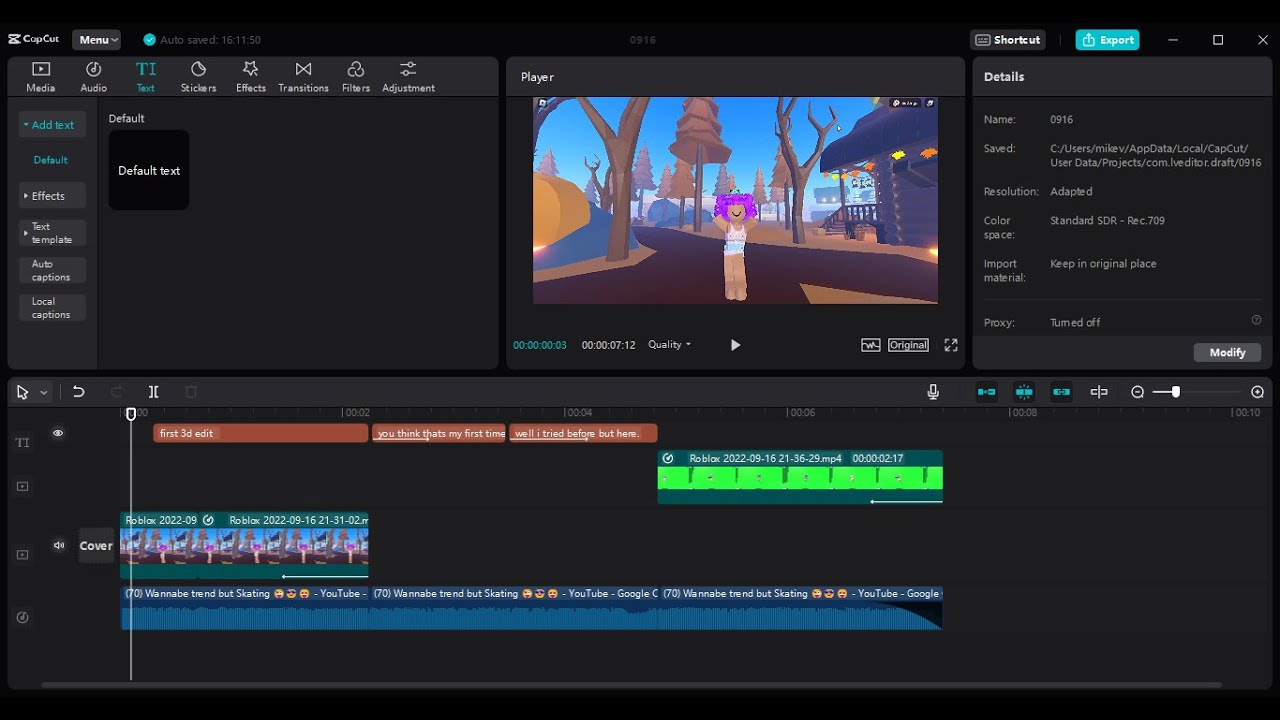Select the 'first 3d edit' text clip
Image resolution: width=1280 pixels, height=720 pixels.
261,433
